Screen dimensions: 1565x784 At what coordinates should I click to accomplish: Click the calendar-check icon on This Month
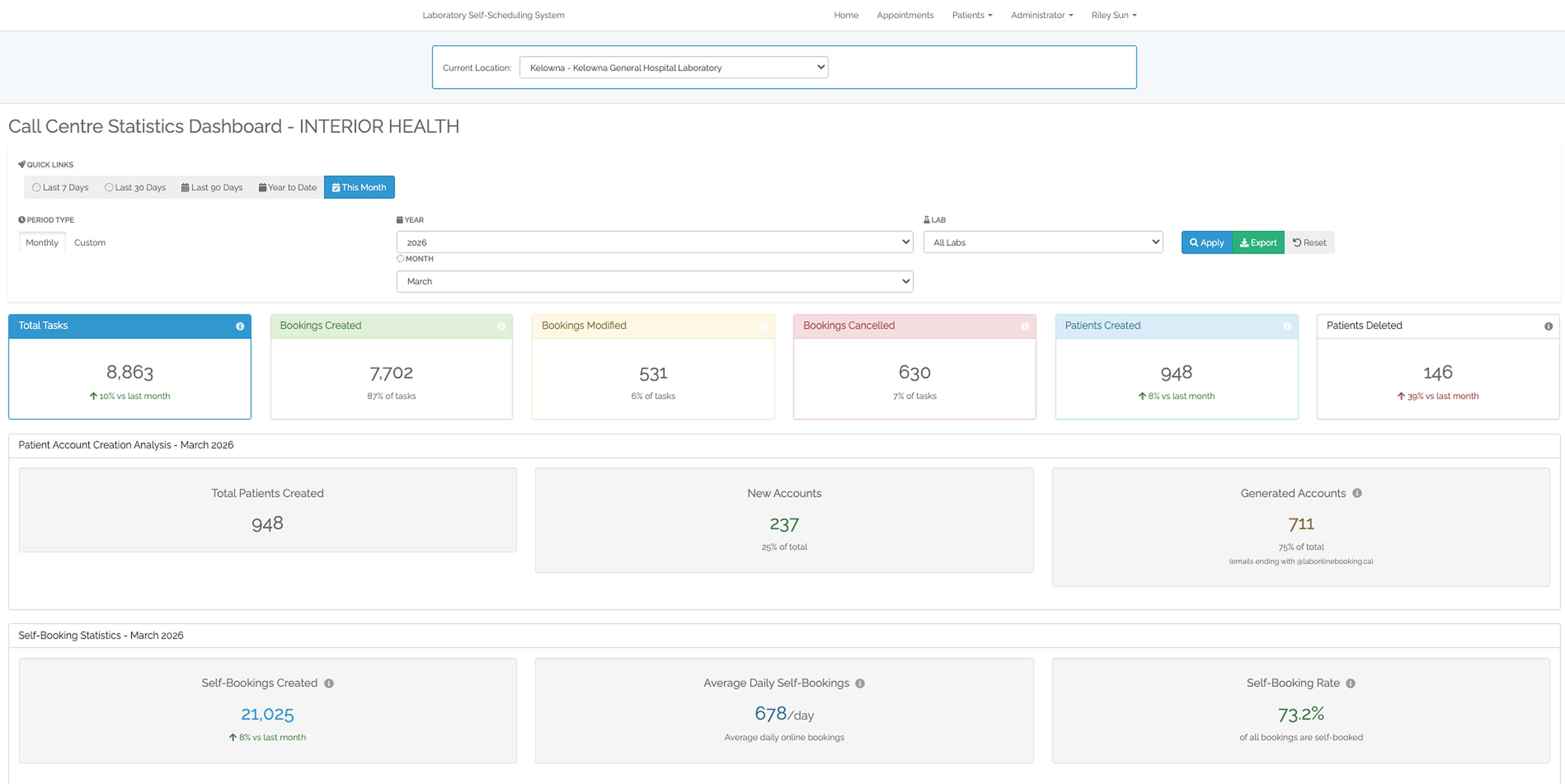coord(336,187)
